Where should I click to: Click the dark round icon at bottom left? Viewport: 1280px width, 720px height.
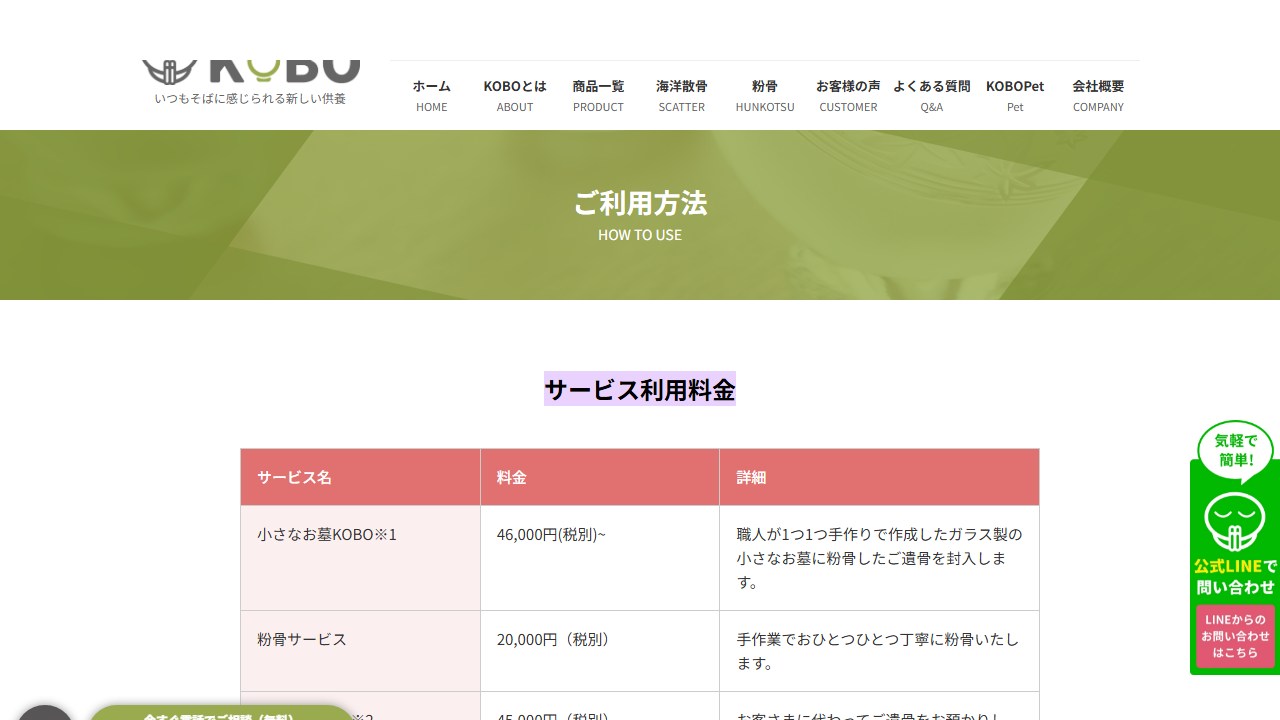(x=45, y=713)
